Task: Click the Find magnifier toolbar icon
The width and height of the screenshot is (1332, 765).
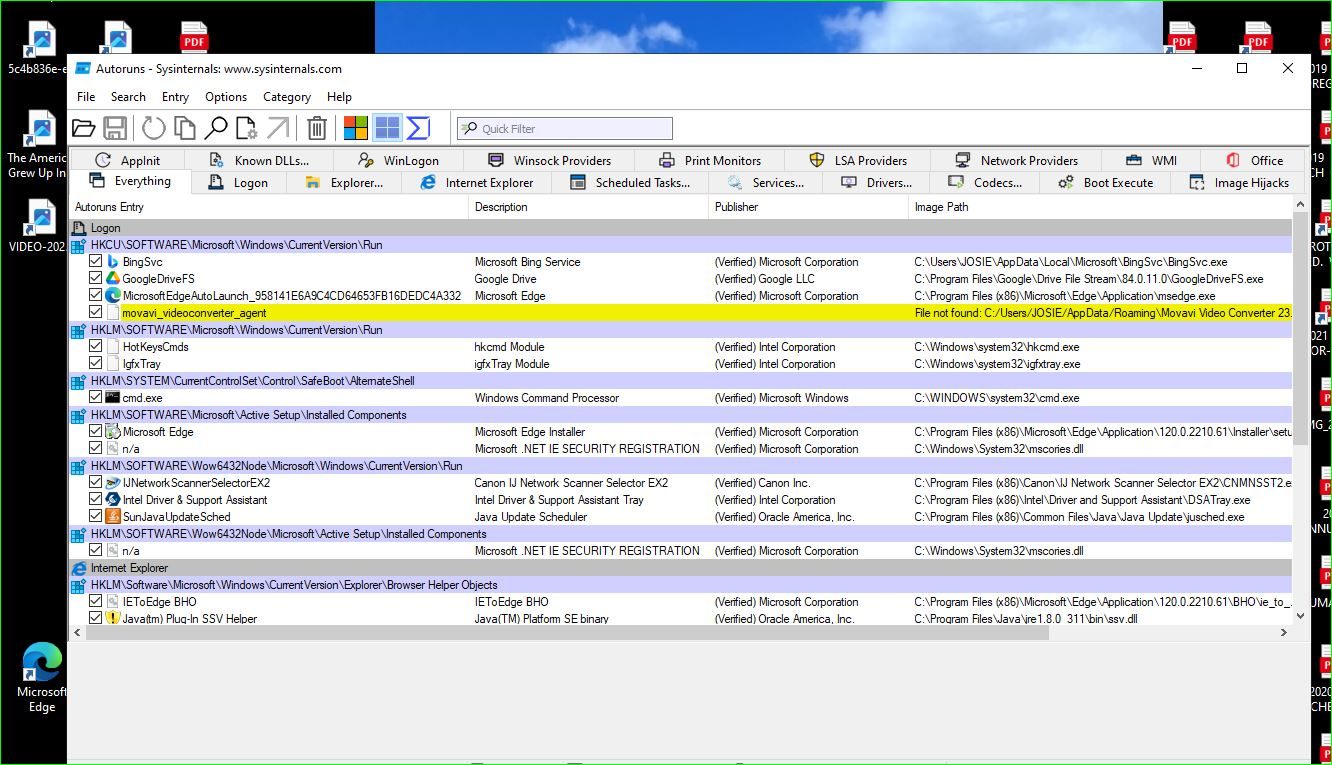Action: point(216,128)
